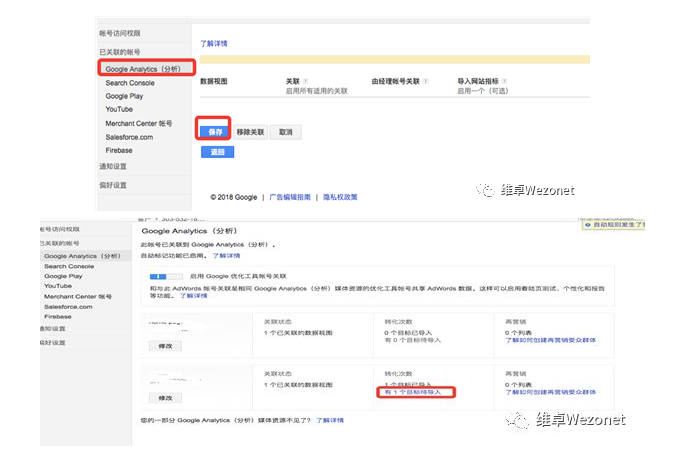Click the 启用一个(可选) subtext
The width and height of the screenshot is (673, 455).
483,91
